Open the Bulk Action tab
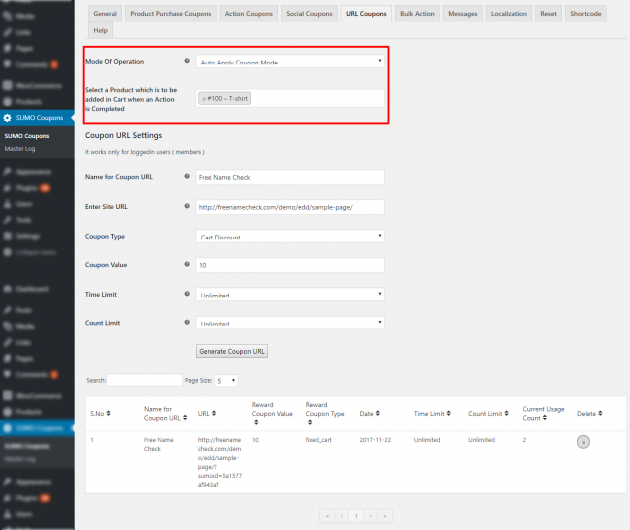This screenshot has width=630, height=530. coord(417,14)
